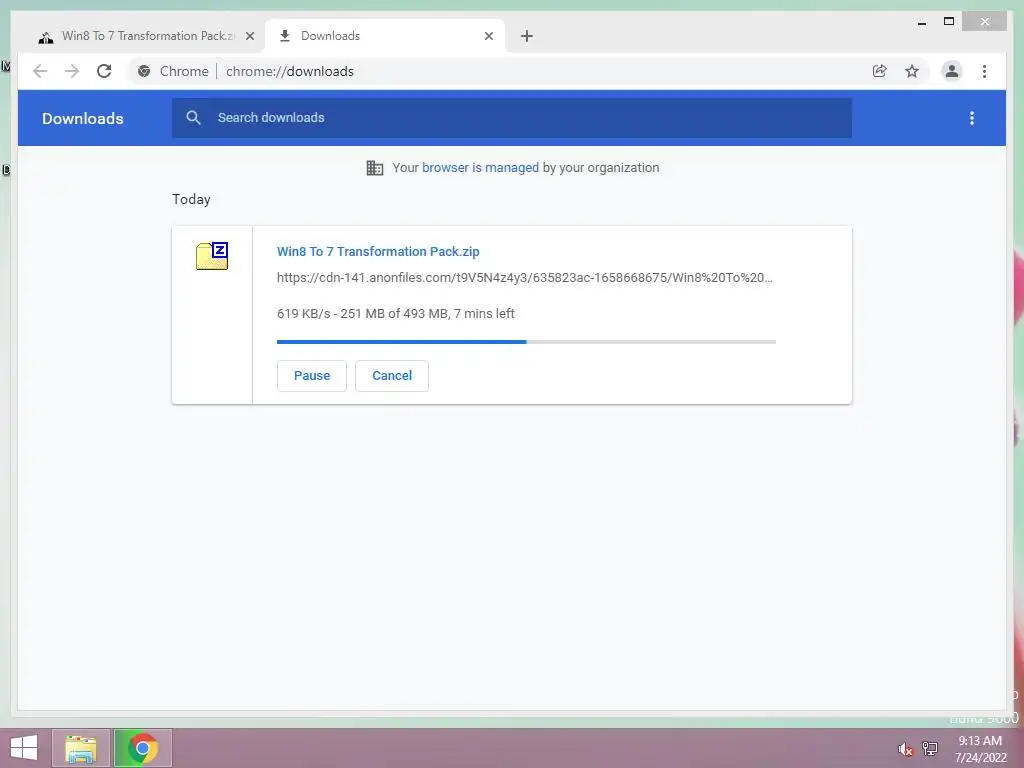Close the Chrome window
This screenshot has width=1024, height=768.
point(985,22)
